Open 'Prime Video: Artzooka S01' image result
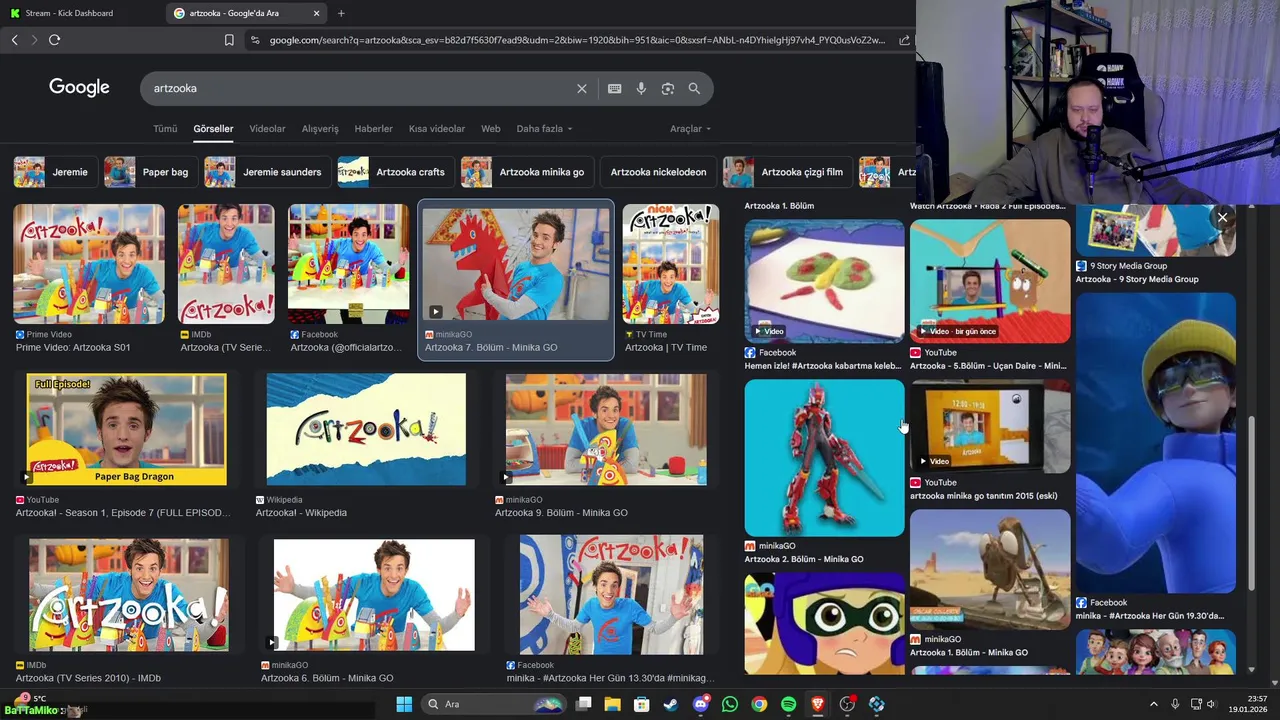 click(89, 264)
